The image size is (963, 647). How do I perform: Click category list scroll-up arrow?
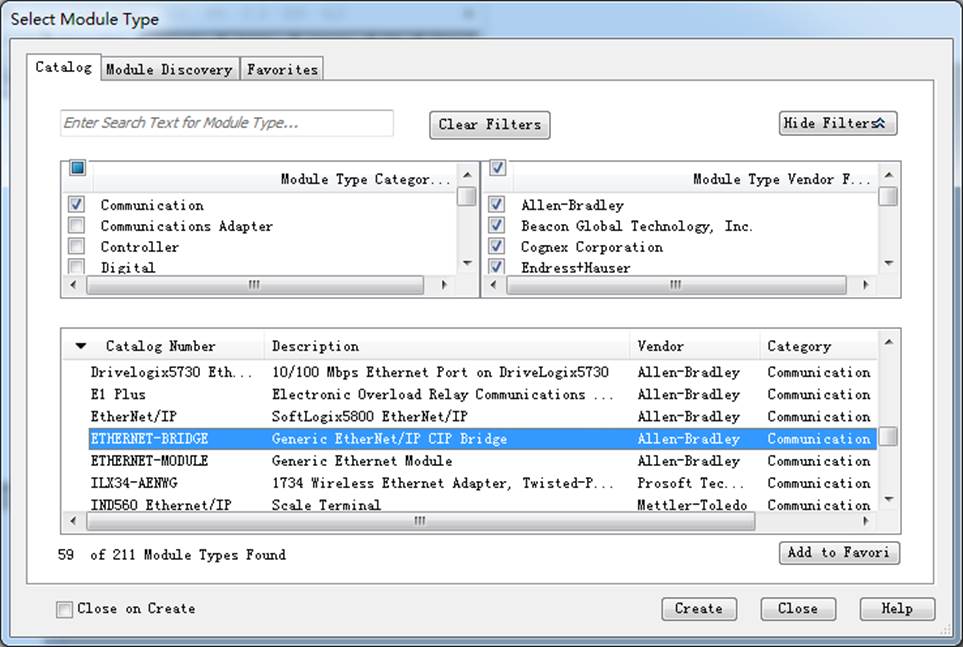[x=467, y=175]
